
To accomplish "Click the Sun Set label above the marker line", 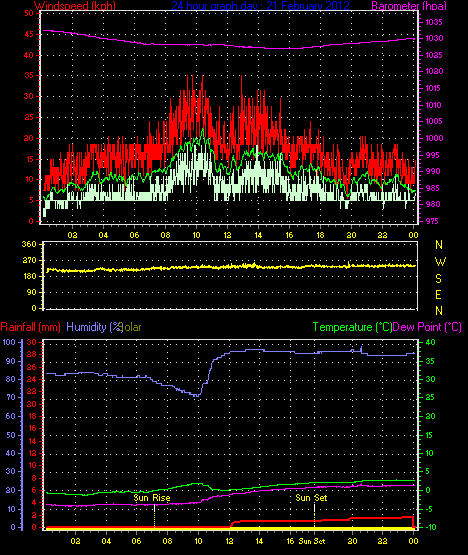I will click(311, 498).
